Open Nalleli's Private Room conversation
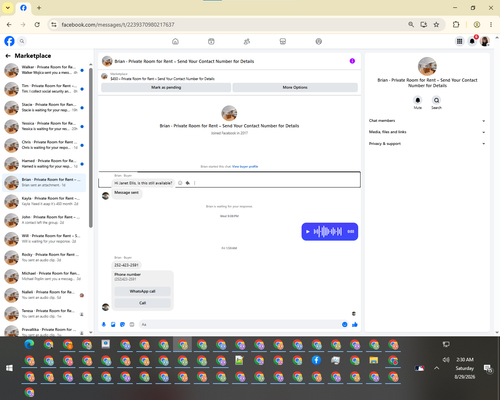The height and width of the screenshot is (400, 500). point(44,295)
